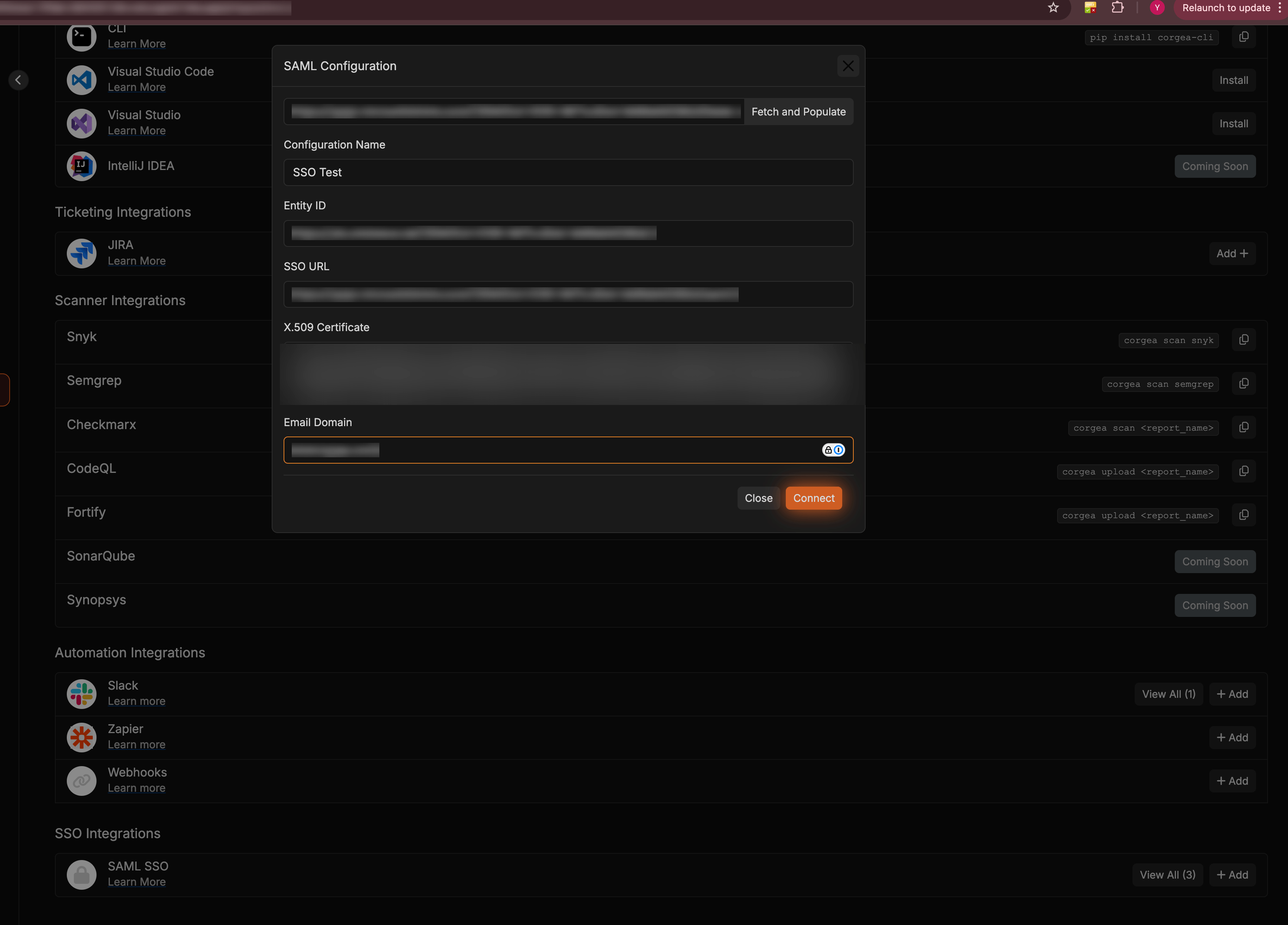1288x925 pixels.
Task: Click the CLI terminal icon
Action: click(82, 36)
